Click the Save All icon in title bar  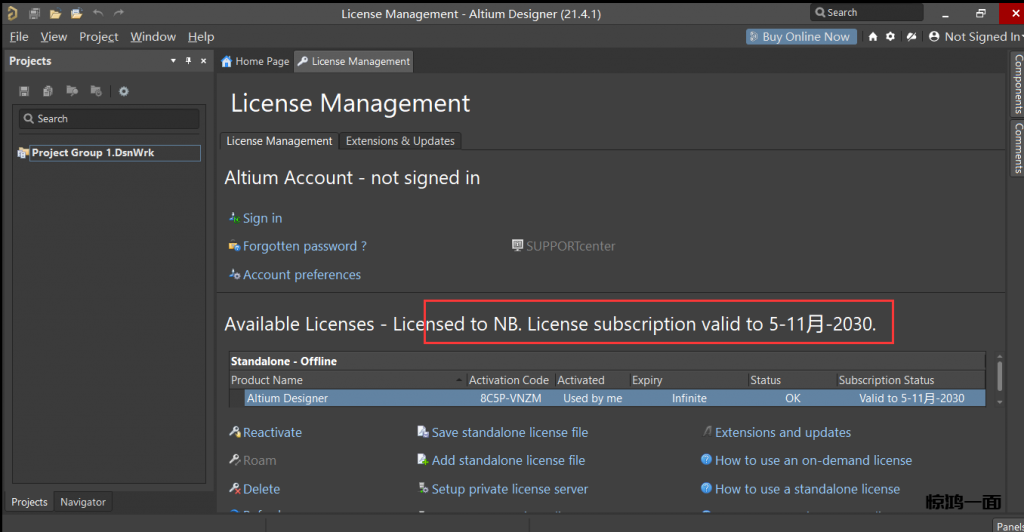coord(35,13)
